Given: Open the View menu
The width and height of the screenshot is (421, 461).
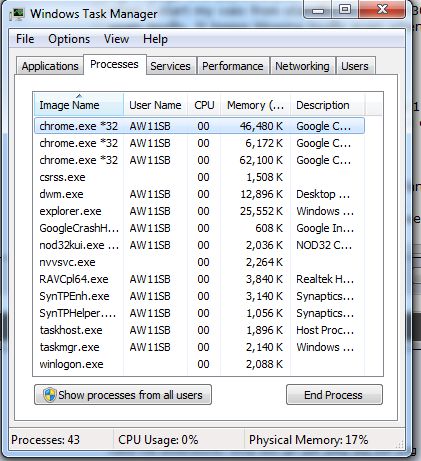Looking at the screenshot, I should click(x=116, y=39).
